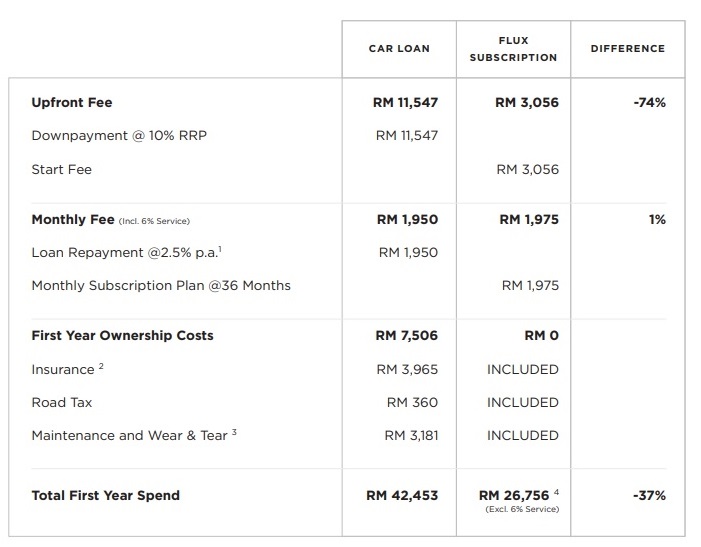Click the CAR LOAN column header

point(399,49)
